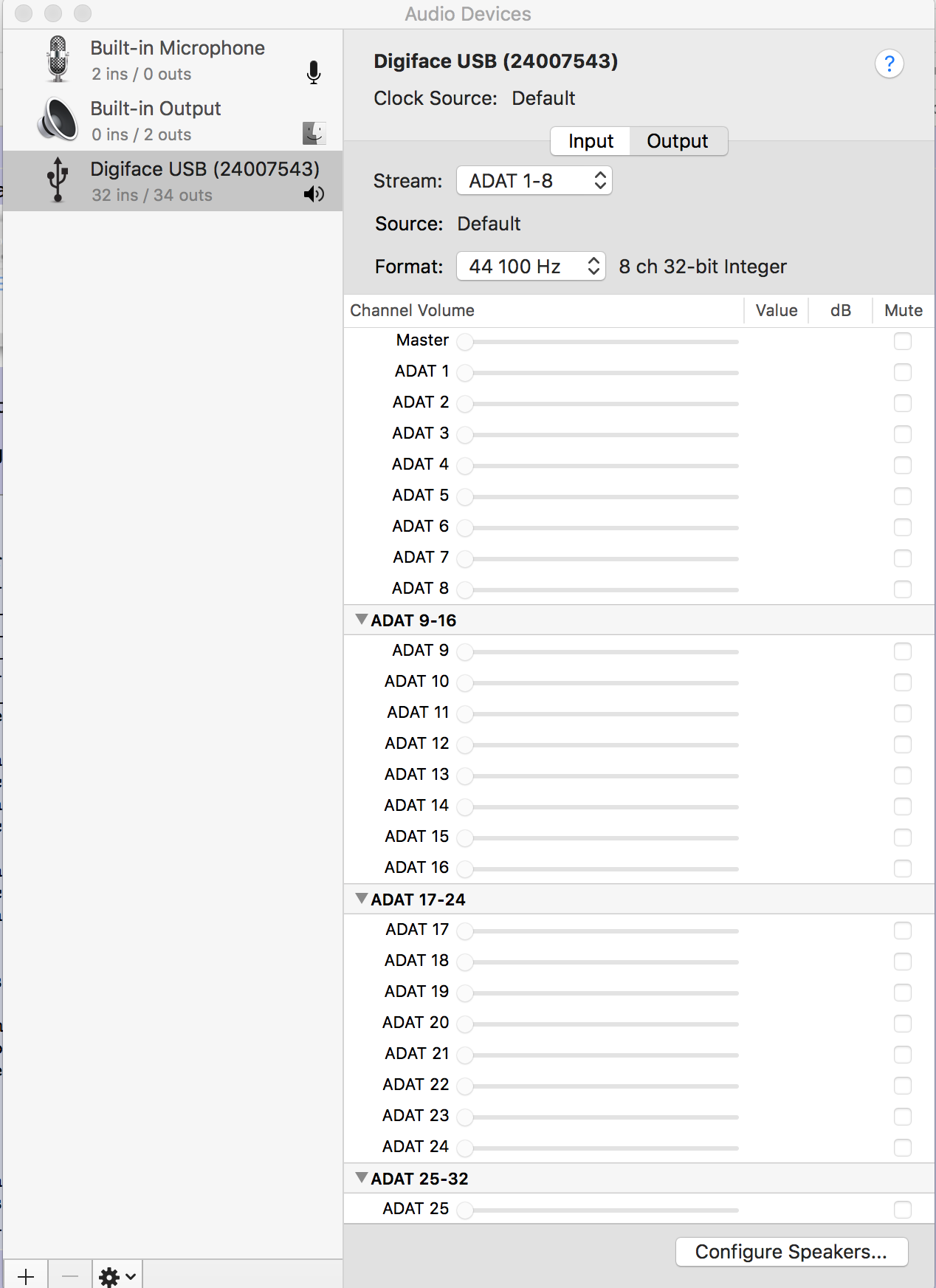The height and width of the screenshot is (1288, 936).
Task: Click the dB column header
Action: coord(841,311)
